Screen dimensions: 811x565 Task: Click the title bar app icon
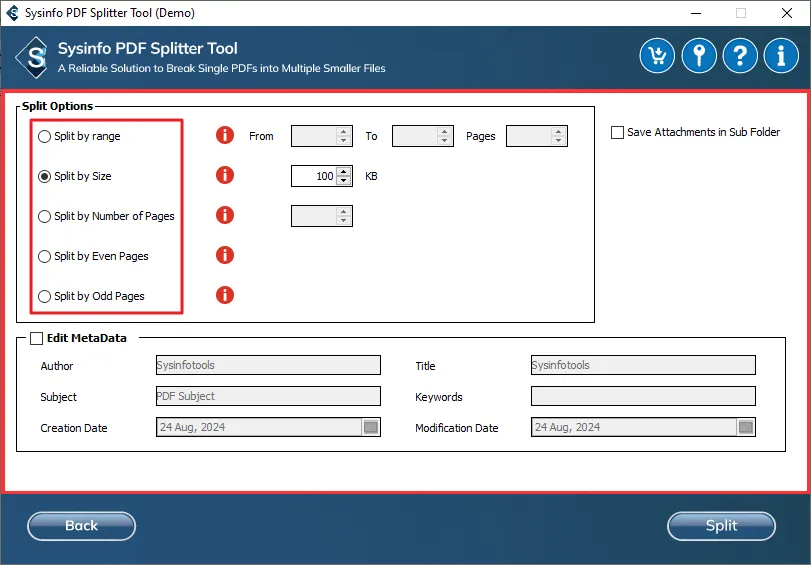tap(12, 12)
